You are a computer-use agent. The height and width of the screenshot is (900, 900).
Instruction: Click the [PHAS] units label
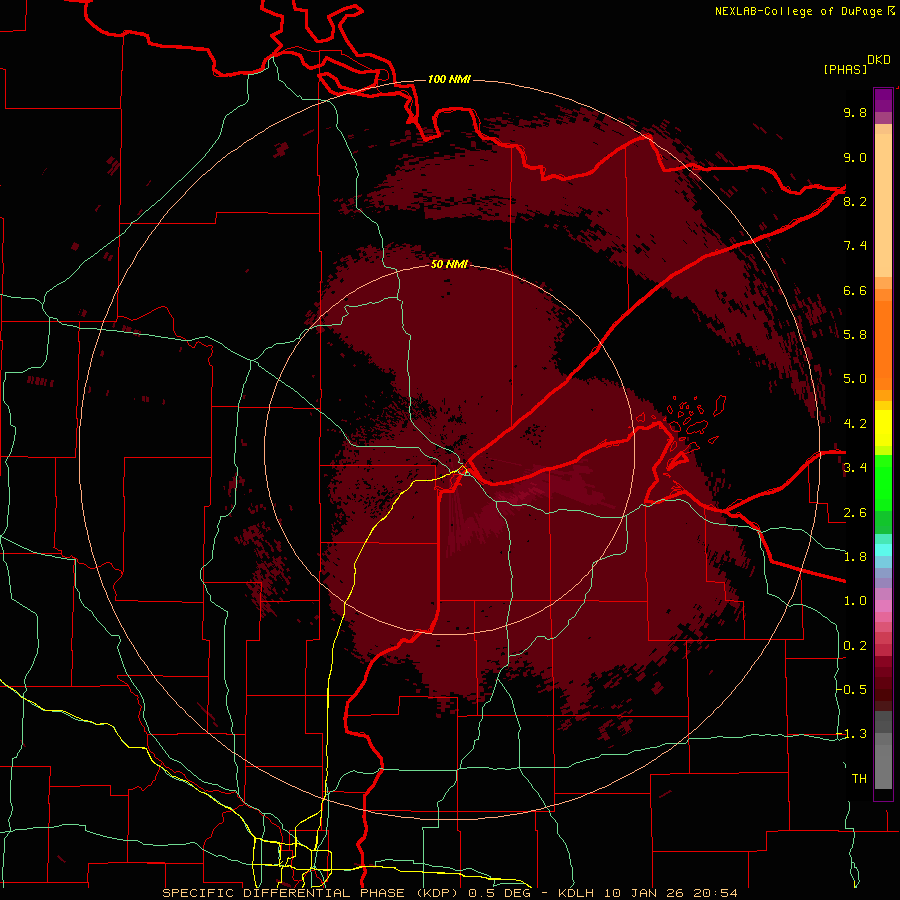(845, 69)
